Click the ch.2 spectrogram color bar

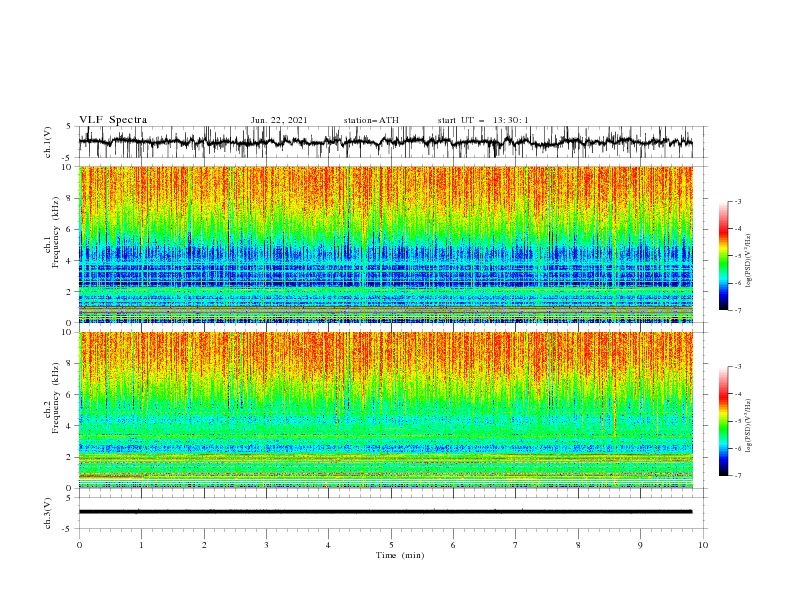point(723,421)
